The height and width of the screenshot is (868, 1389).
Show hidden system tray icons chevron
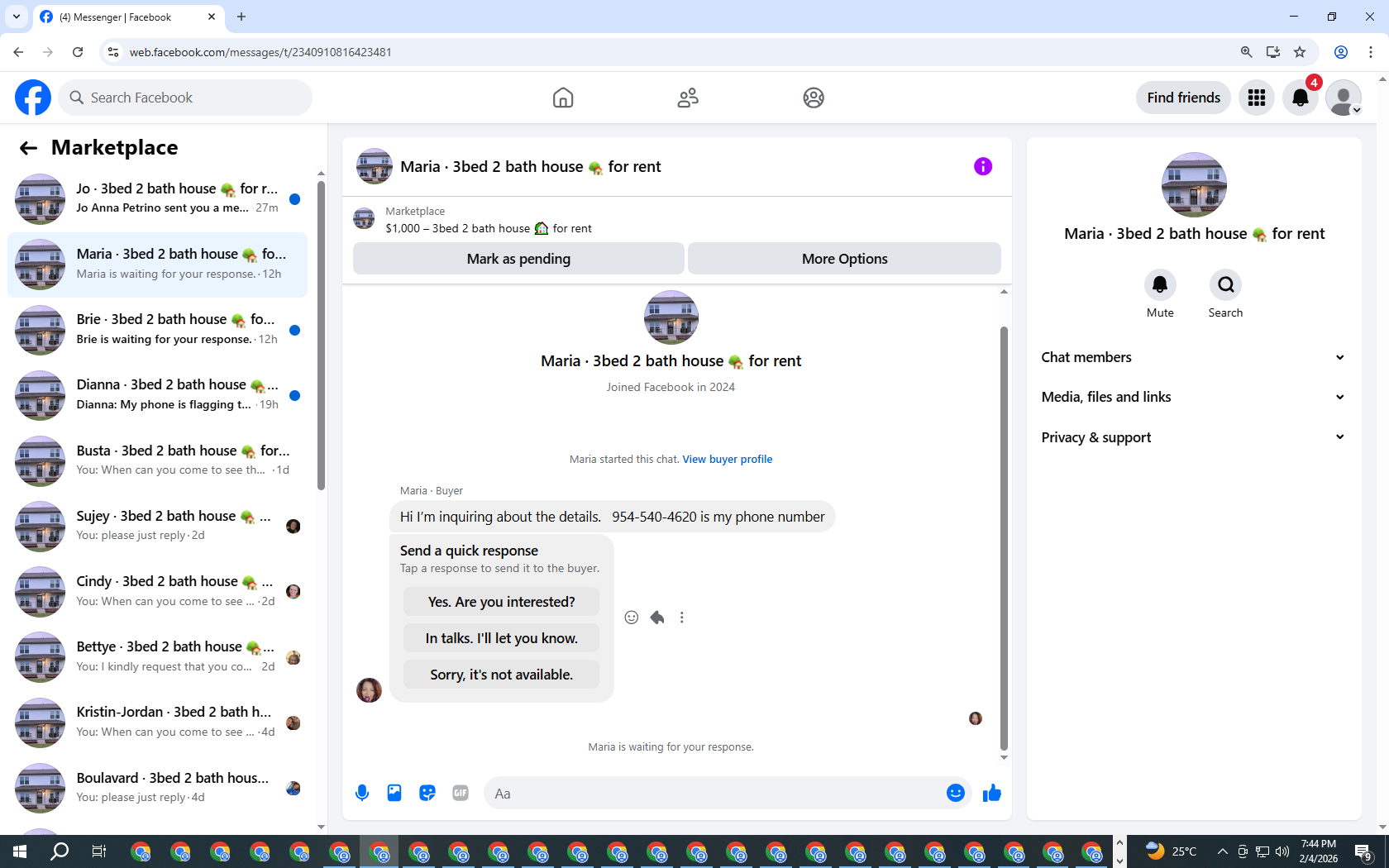(1222, 851)
